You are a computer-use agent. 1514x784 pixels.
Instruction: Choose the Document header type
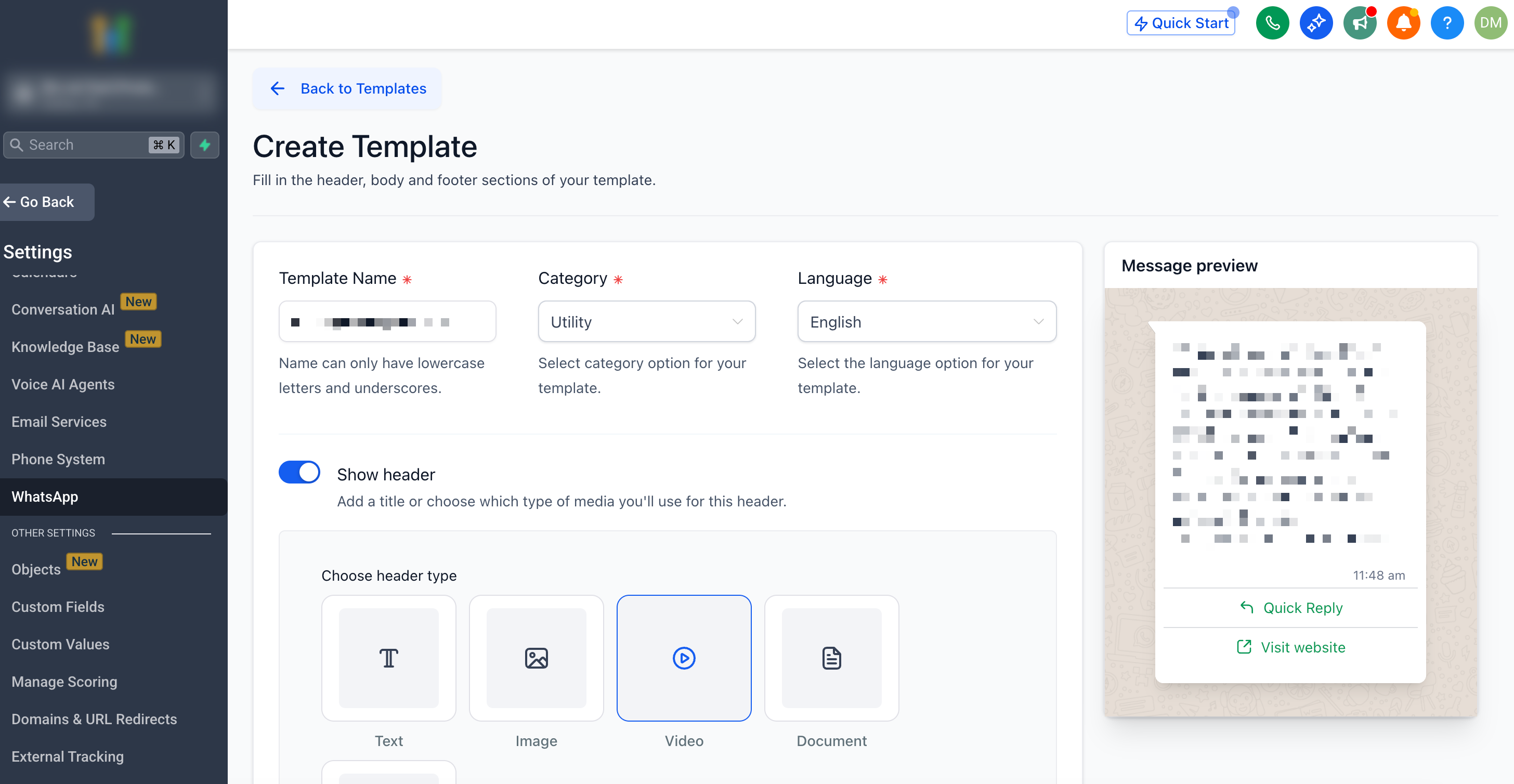[831, 658]
